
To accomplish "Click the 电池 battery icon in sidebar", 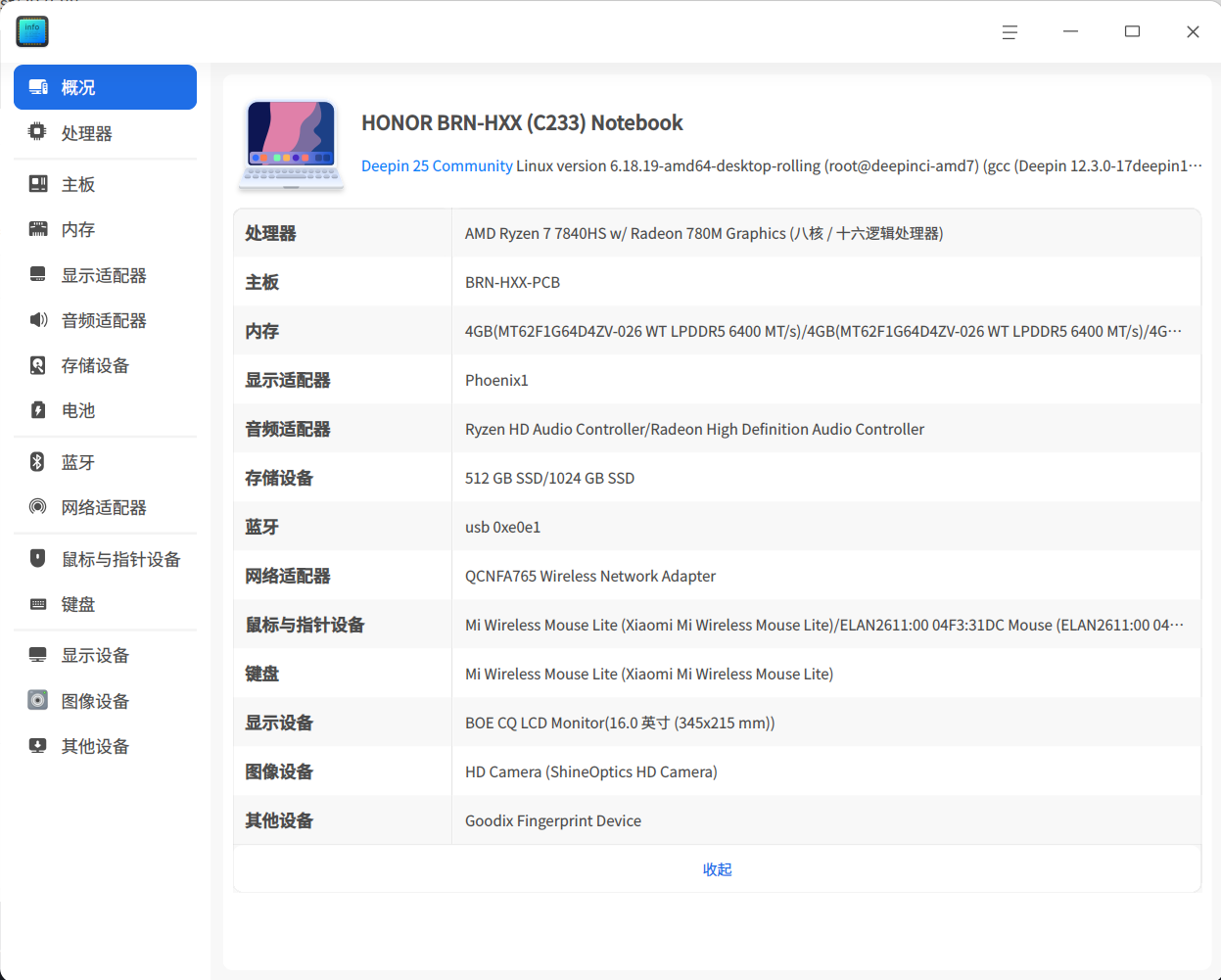I will pos(38,410).
